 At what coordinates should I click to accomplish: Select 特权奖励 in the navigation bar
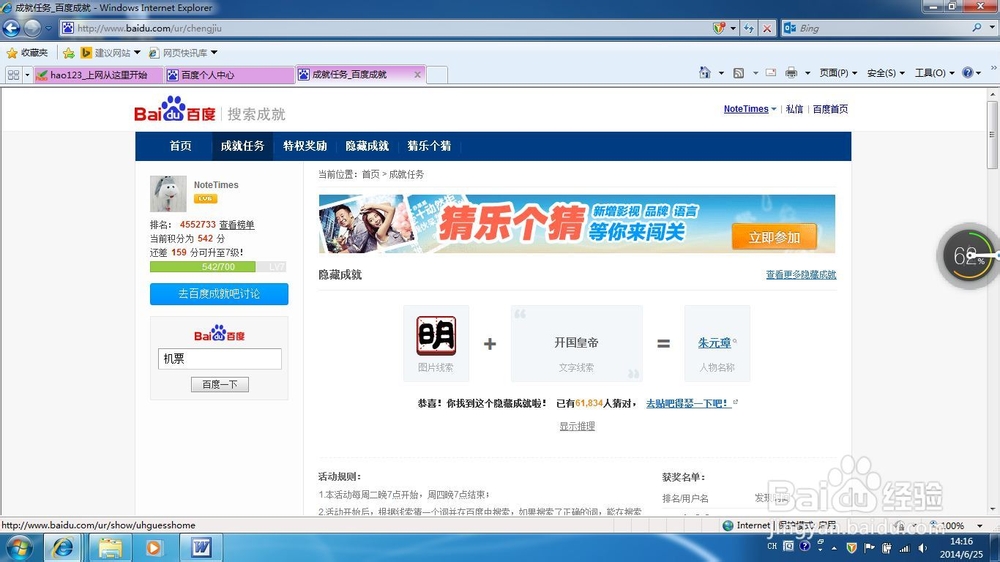305,146
